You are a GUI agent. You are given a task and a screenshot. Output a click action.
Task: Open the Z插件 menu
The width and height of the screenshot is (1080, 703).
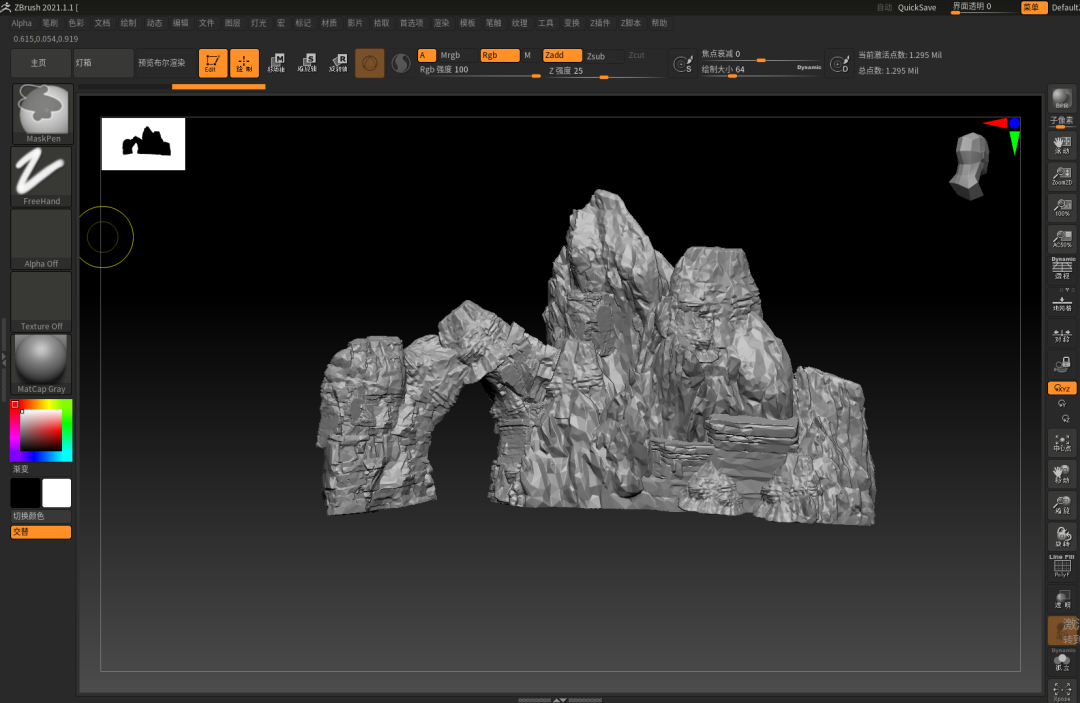599,22
